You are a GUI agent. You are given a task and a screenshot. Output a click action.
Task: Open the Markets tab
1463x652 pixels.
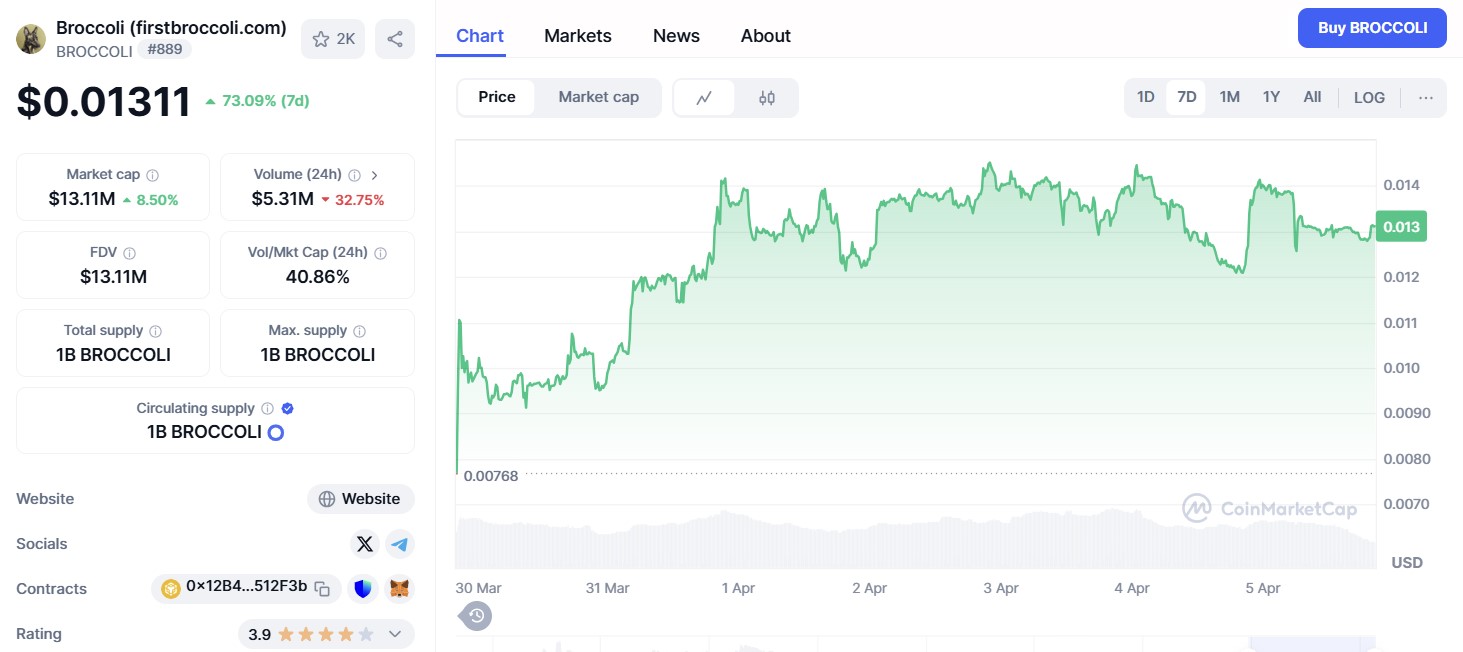(x=578, y=36)
